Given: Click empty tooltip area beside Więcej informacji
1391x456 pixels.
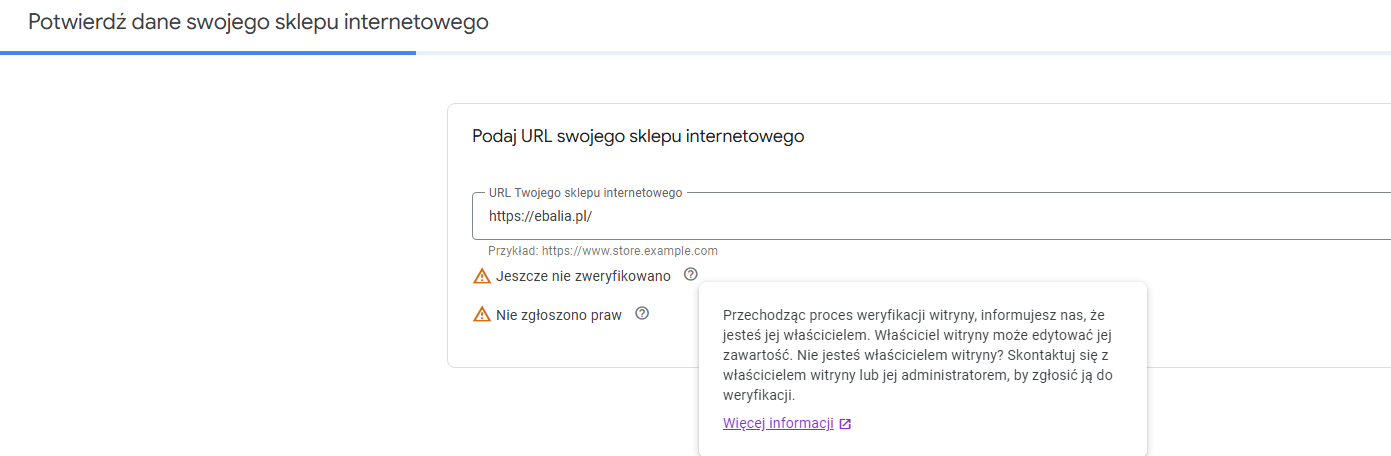Looking at the screenshot, I should (1000, 424).
